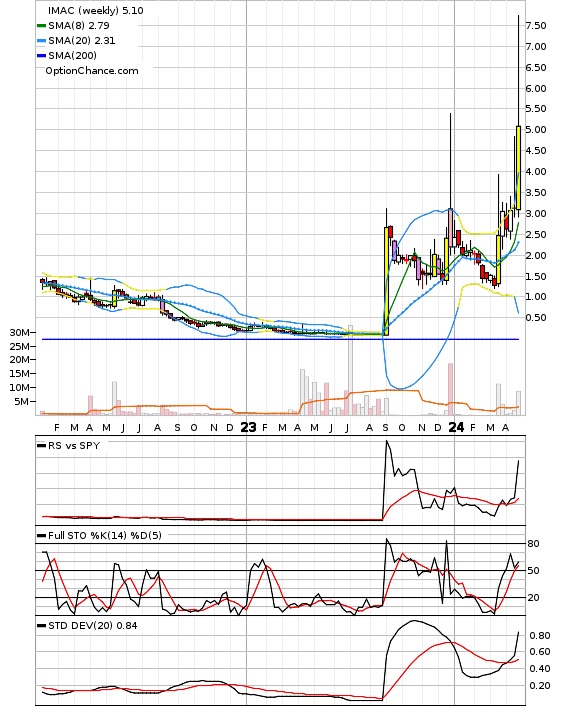Click the black Full STO legend marker
The height and width of the screenshot is (706, 566).
41,536
